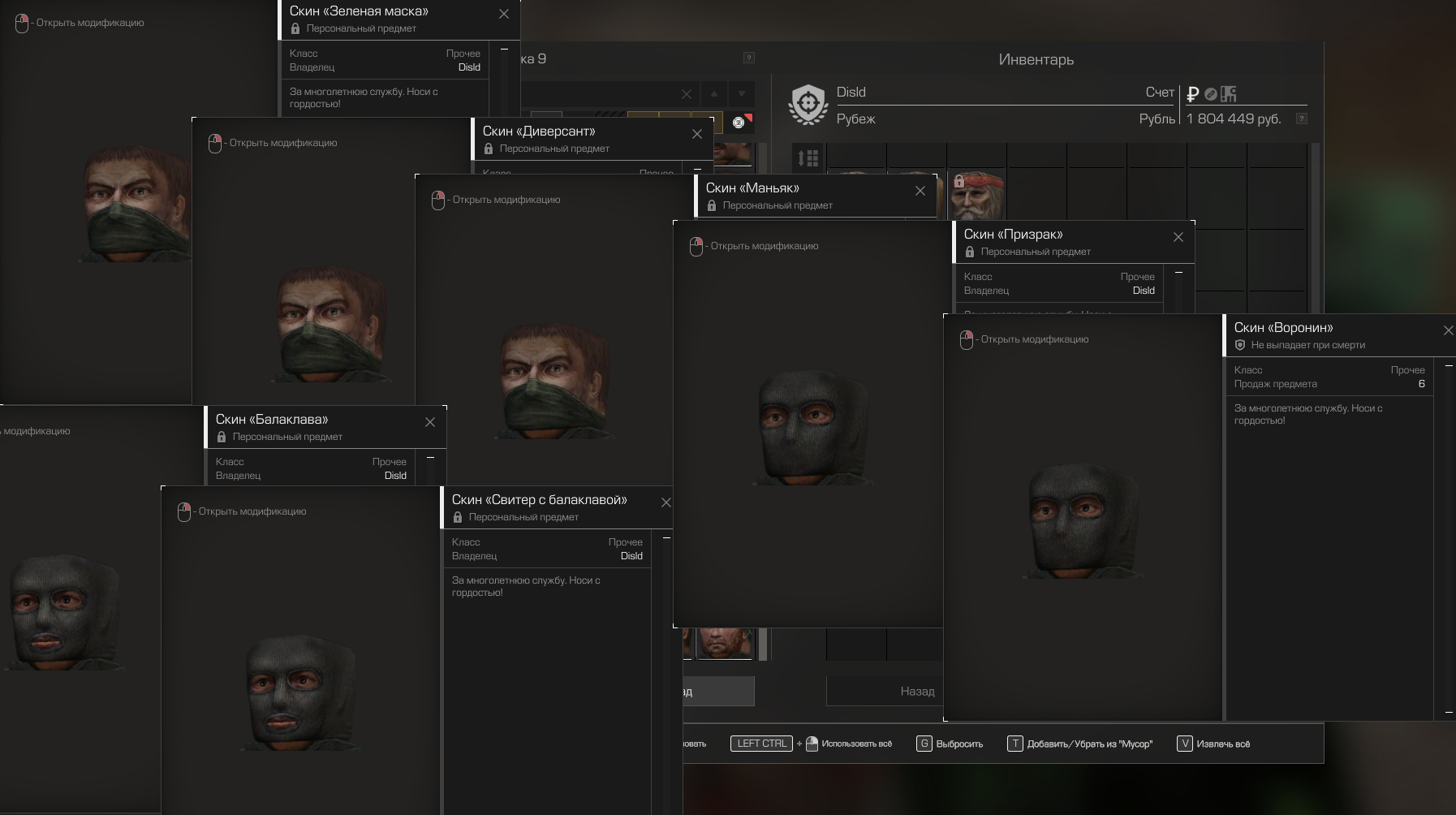Close the «Диверсант» skin popup
The width and height of the screenshot is (1456, 815).
697,134
